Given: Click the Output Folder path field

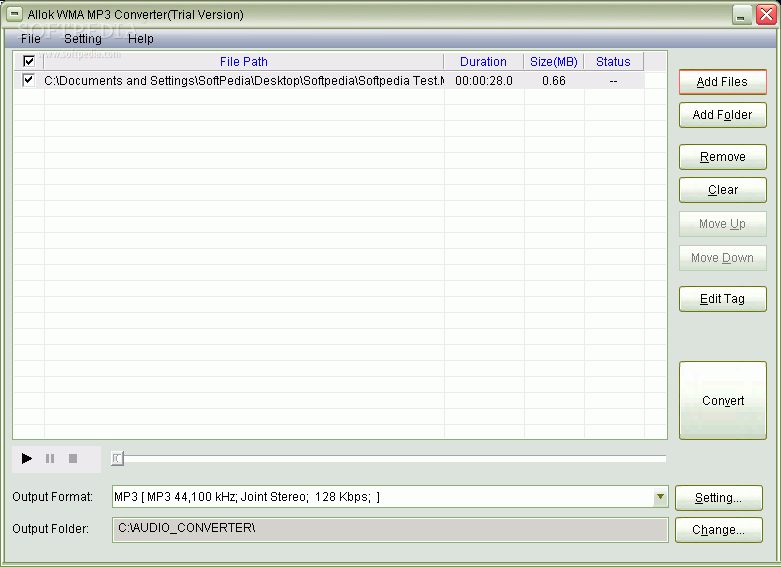Looking at the screenshot, I should pos(390,529).
